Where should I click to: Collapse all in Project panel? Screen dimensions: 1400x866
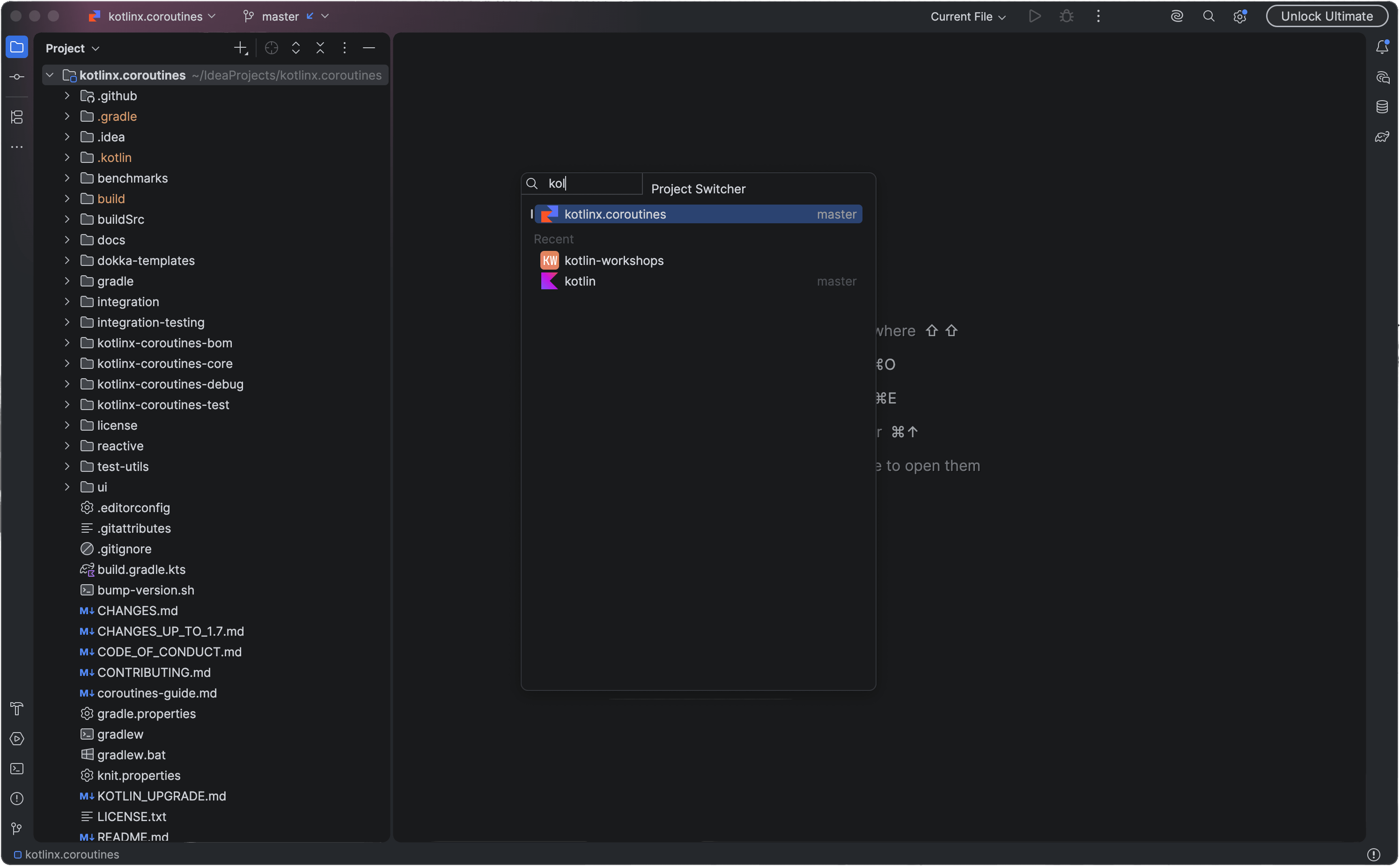tap(320, 48)
